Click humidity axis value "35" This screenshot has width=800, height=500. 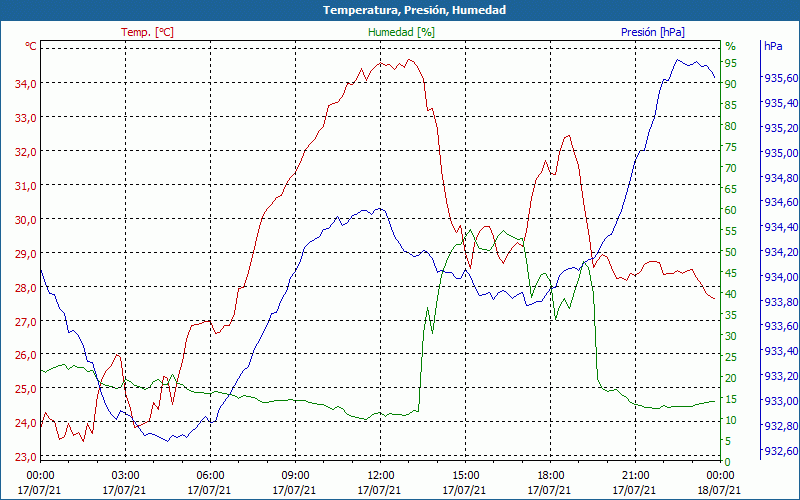[x=731, y=315]
